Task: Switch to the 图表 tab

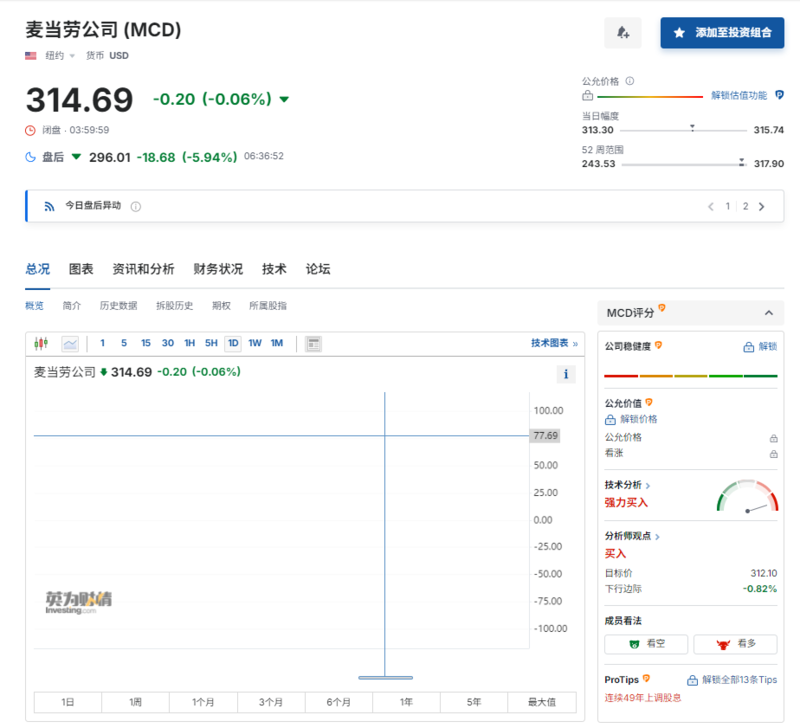Action: tap(81, 269)
